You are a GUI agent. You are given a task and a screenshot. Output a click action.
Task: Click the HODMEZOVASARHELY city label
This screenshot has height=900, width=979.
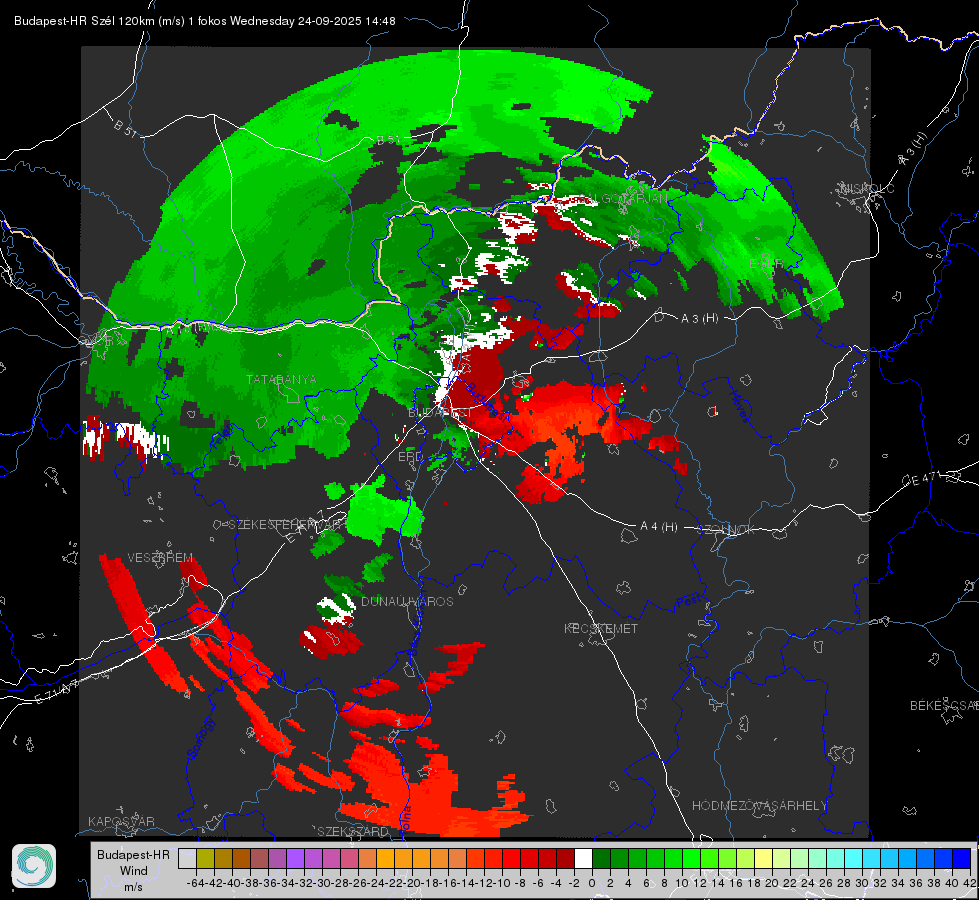759,806
